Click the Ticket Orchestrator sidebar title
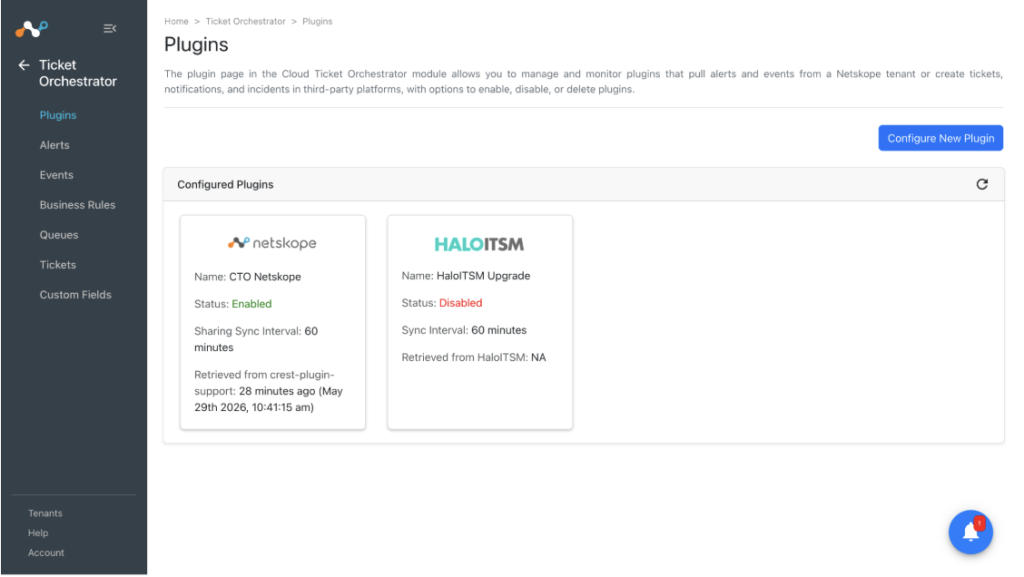The height and width of the screenshot is (577, 1024). (x=78, y=73)
